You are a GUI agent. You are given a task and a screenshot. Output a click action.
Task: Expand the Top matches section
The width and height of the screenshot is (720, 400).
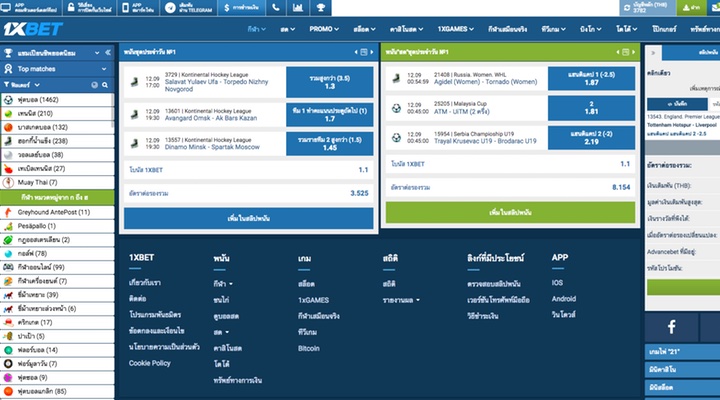(x=57, y=69)
